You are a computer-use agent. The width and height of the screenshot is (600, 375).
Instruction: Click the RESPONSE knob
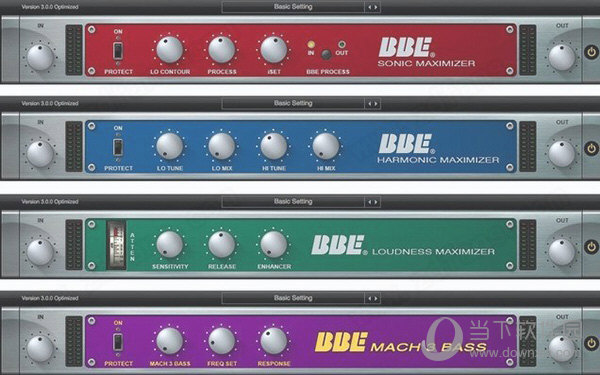274,341
